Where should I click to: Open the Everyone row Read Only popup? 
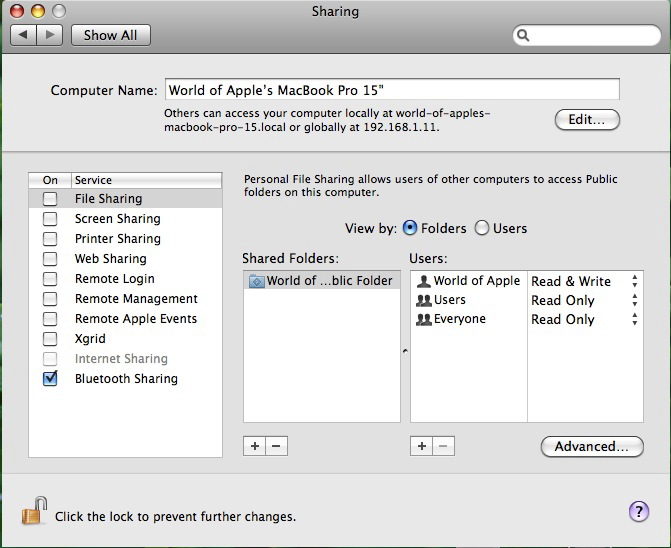coord(585,320)
